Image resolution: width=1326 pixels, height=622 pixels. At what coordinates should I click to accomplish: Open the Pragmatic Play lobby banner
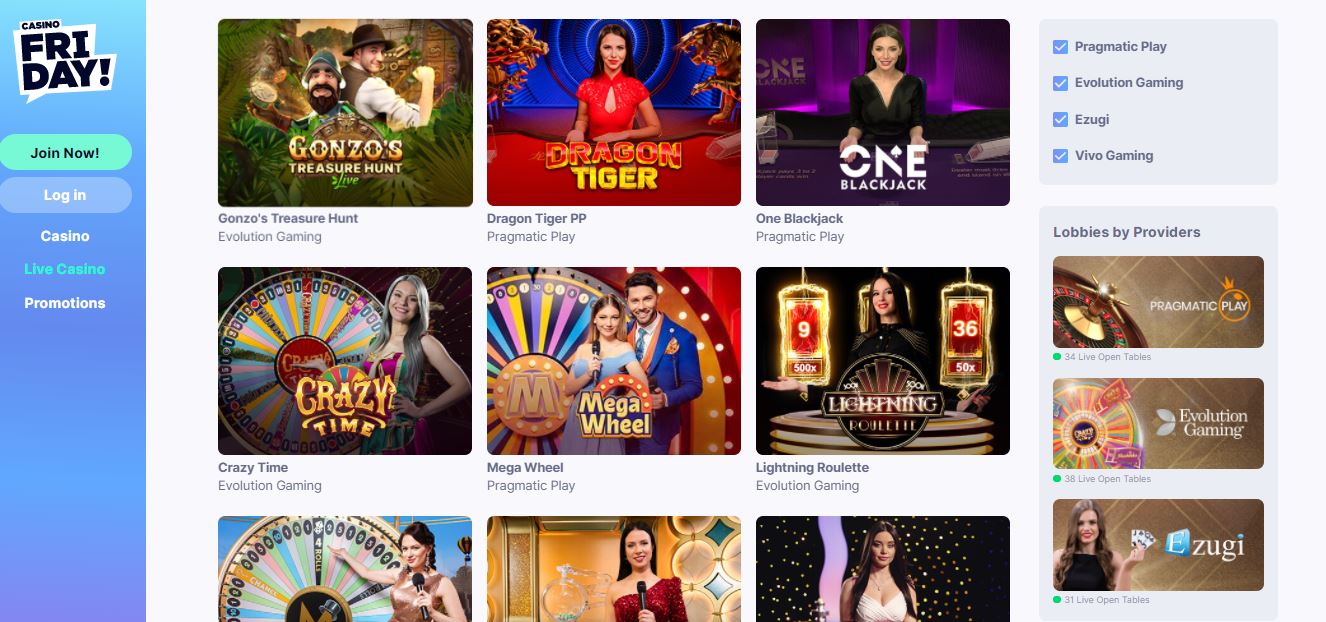[x=1158, y=302]
